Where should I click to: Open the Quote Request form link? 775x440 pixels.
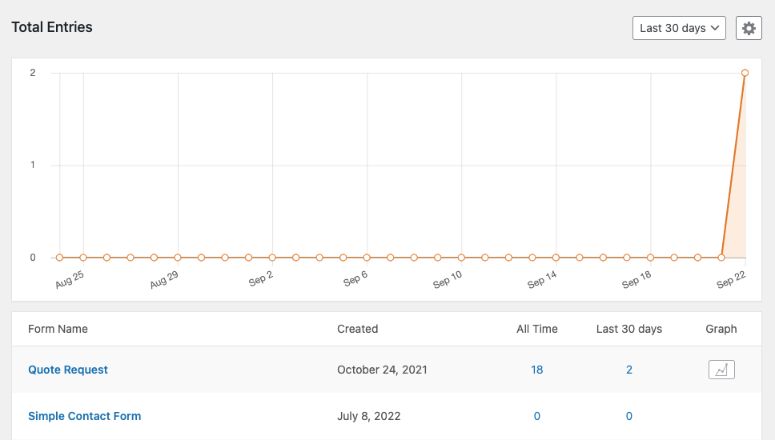tap(68, 370)
